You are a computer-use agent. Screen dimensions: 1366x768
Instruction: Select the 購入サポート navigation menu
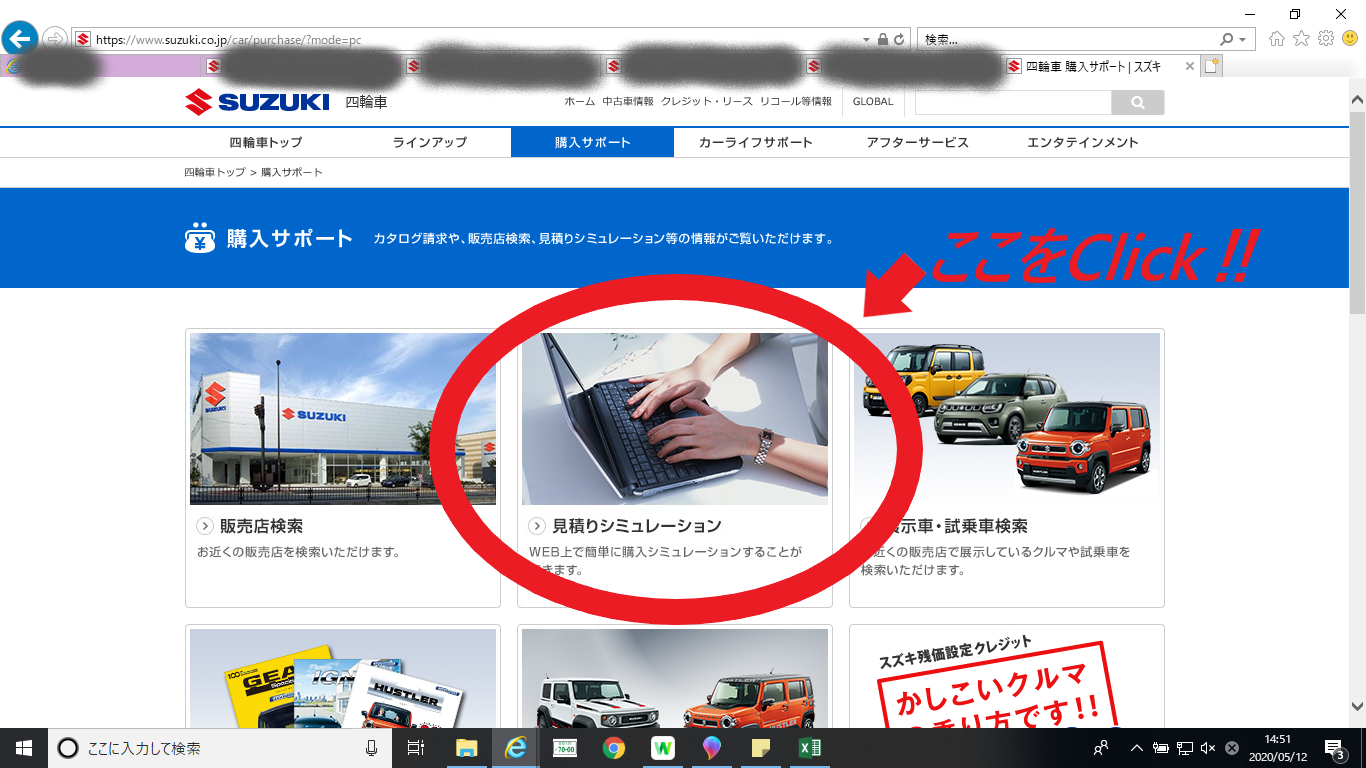coord(592,142)
